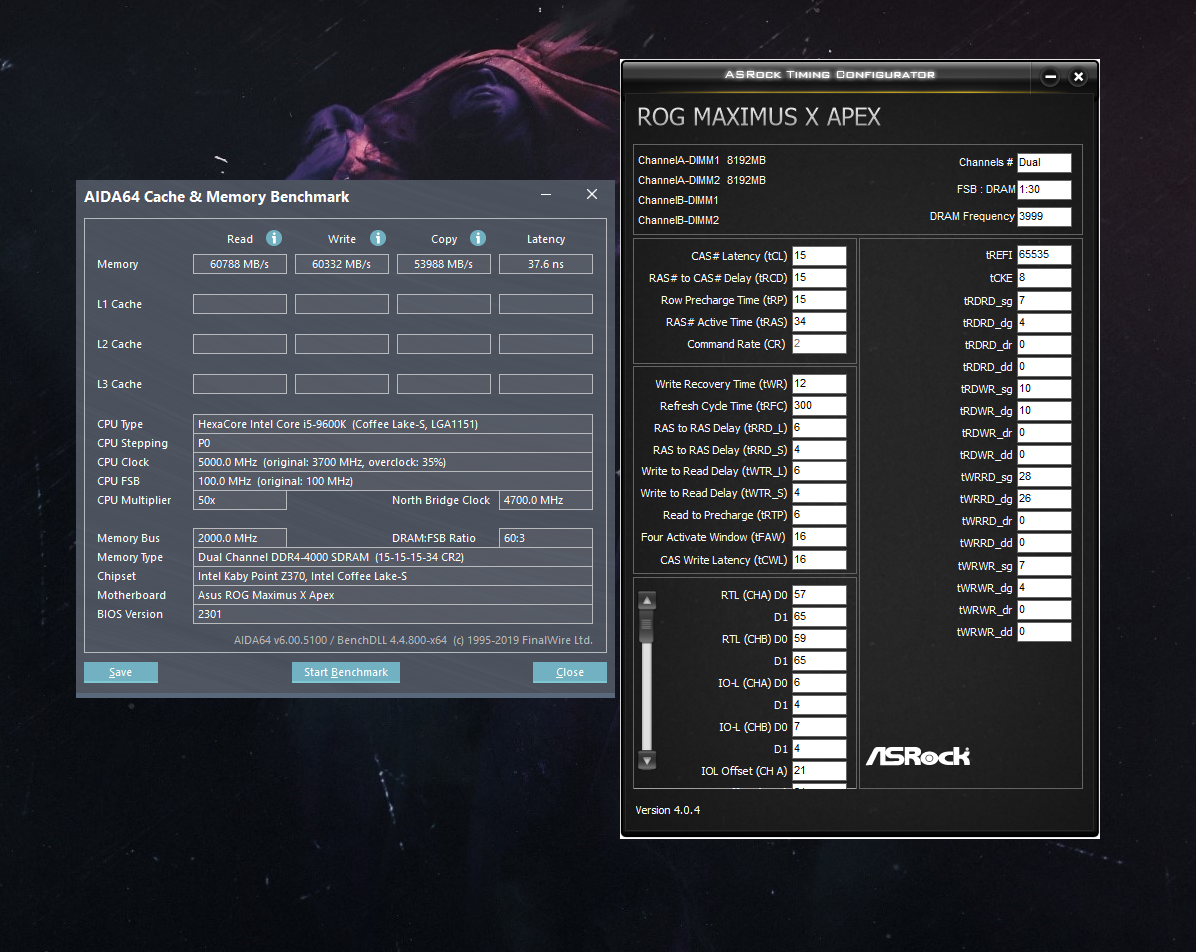The height and width of the screenshot is (952, 1196).
Task: Select the tRDRD_dg field
Action: (1044, 323)
